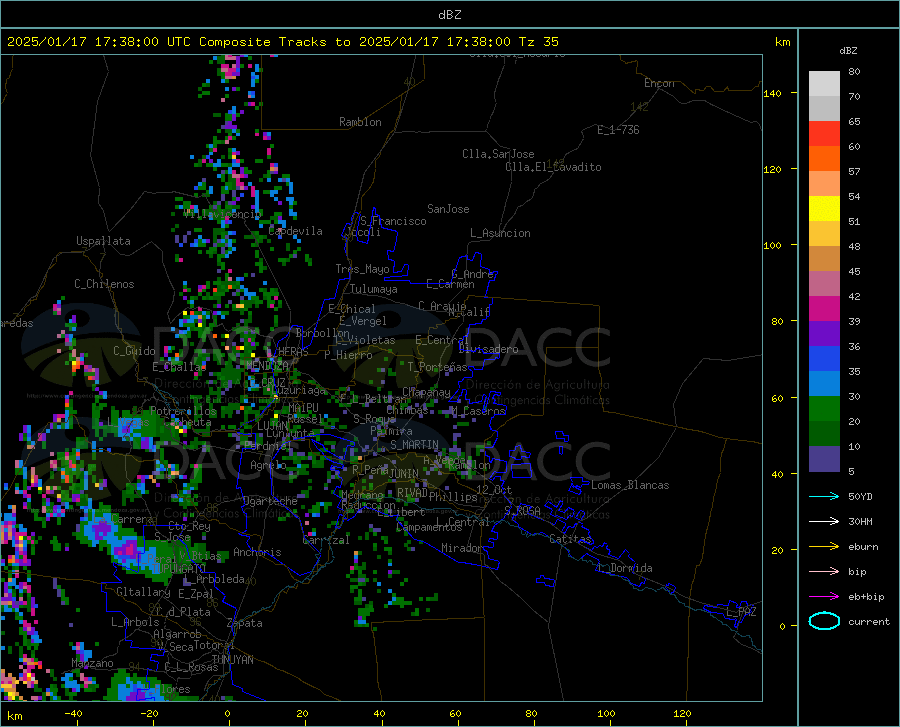Viewport: 900px width, 727px height.
Task: Click the 50YD cyan arrow legend icon
Action: coord(824,496)
